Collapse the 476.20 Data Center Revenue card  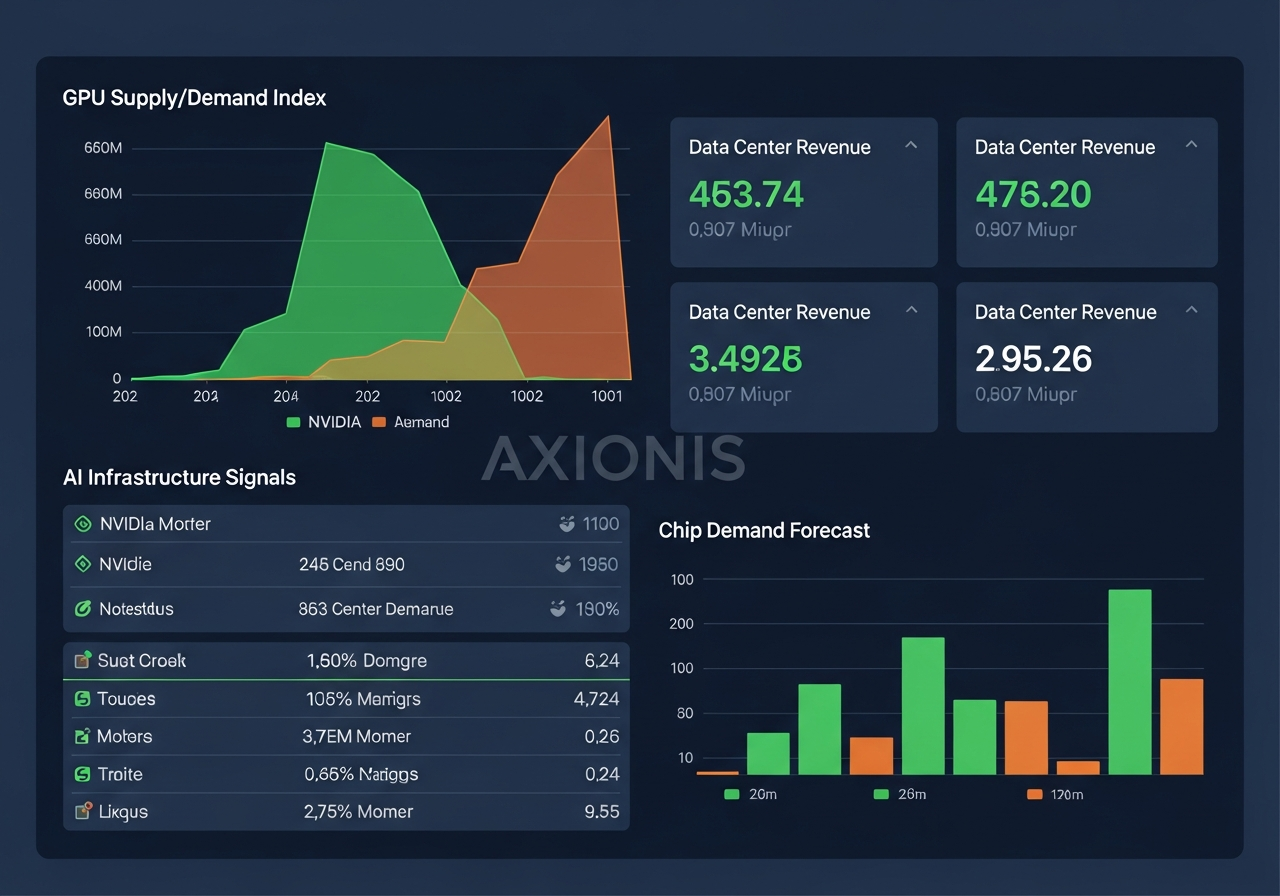pos(1191,145)
